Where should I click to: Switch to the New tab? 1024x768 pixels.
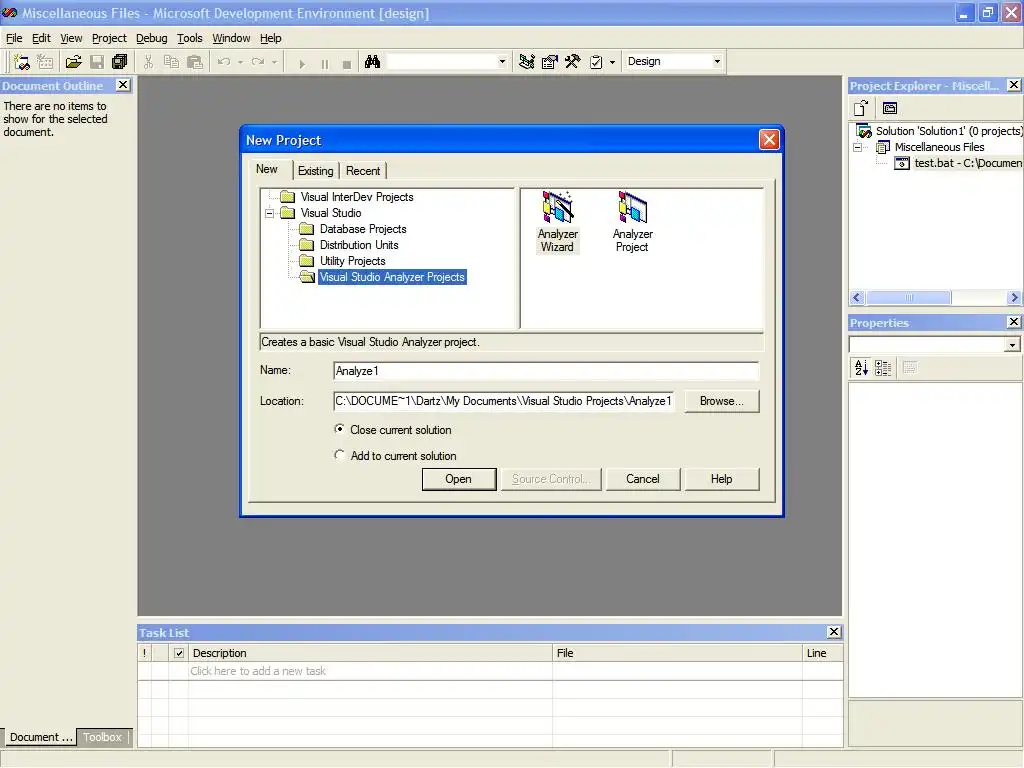click(x=266, y=169)
